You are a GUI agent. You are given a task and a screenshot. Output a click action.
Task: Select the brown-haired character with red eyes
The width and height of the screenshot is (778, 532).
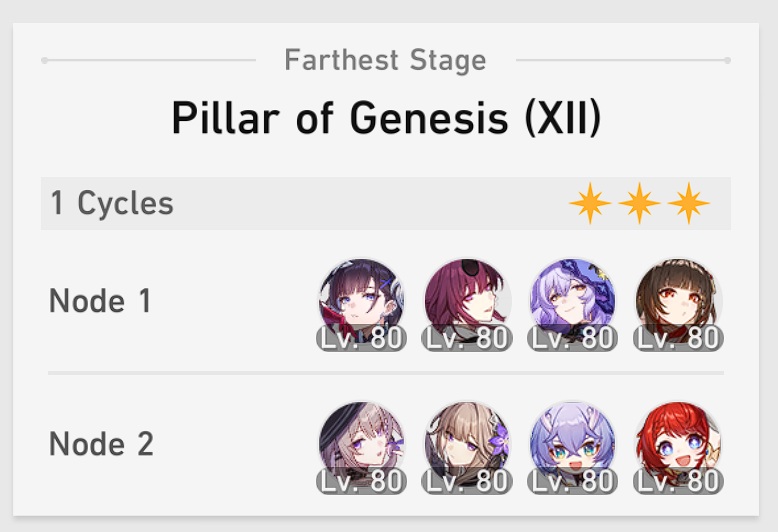[x=678, y=301]
